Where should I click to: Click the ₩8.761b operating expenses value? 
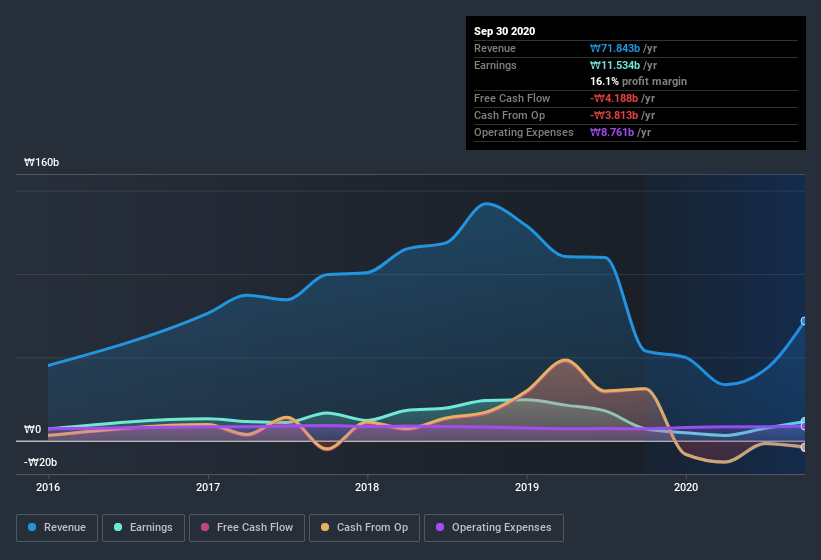point(612,132)
